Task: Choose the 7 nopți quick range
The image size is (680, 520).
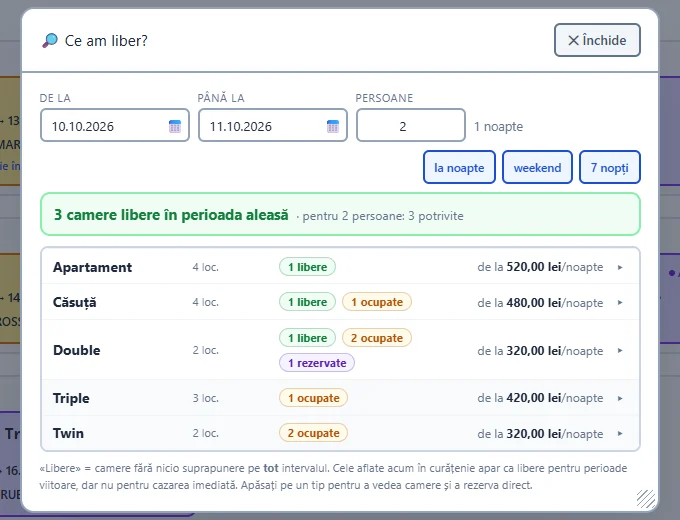Action: [610, 167]
